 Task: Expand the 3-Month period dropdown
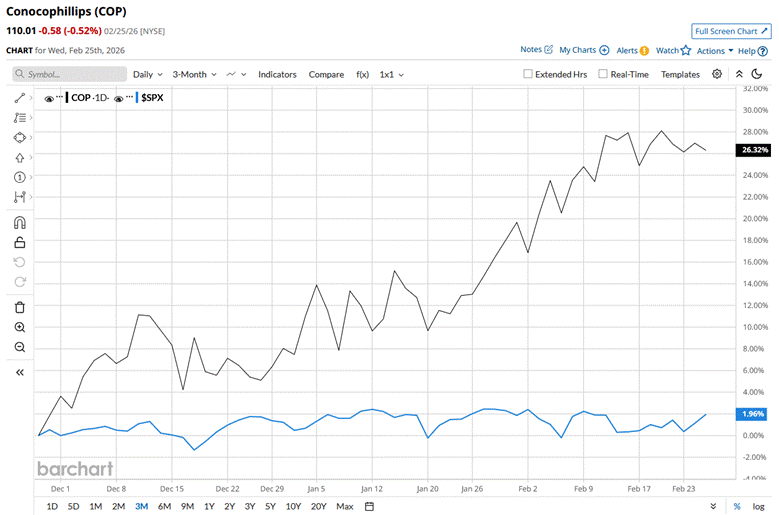195,74
